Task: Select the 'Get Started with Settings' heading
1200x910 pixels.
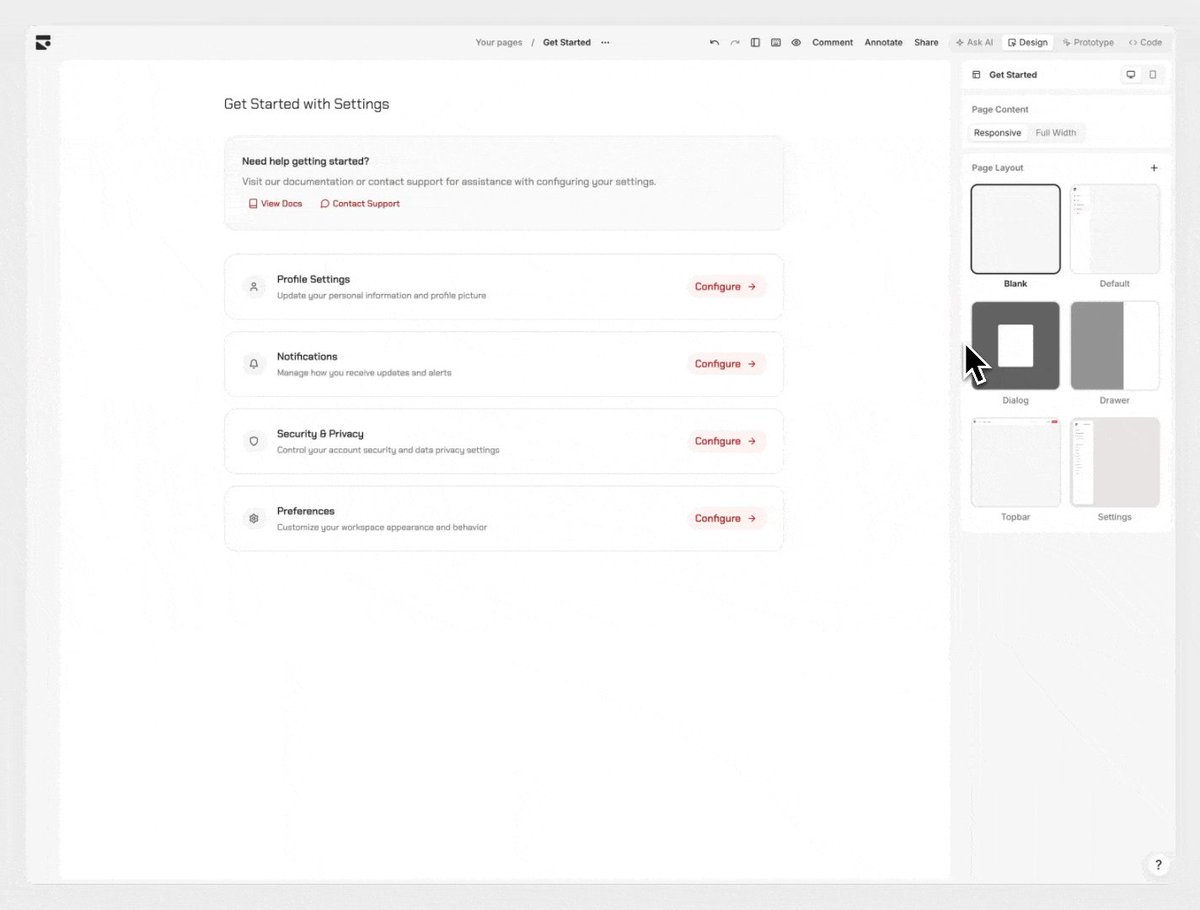Action: 306,104
